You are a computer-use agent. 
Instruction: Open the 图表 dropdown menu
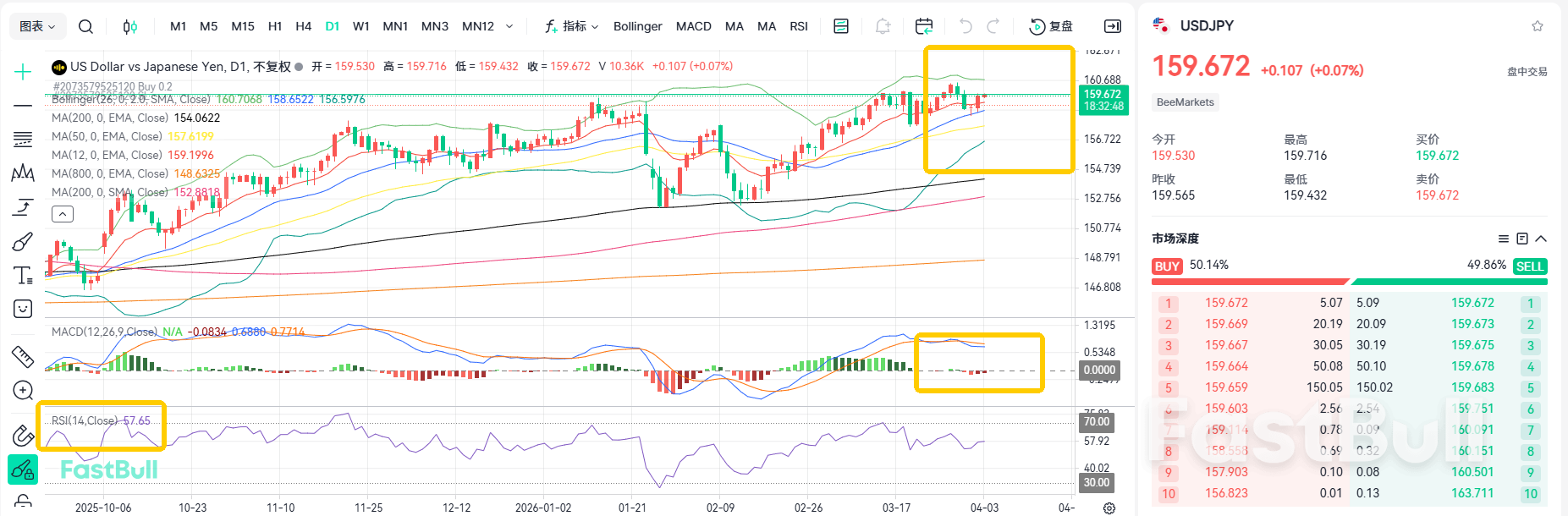(37, 26)
